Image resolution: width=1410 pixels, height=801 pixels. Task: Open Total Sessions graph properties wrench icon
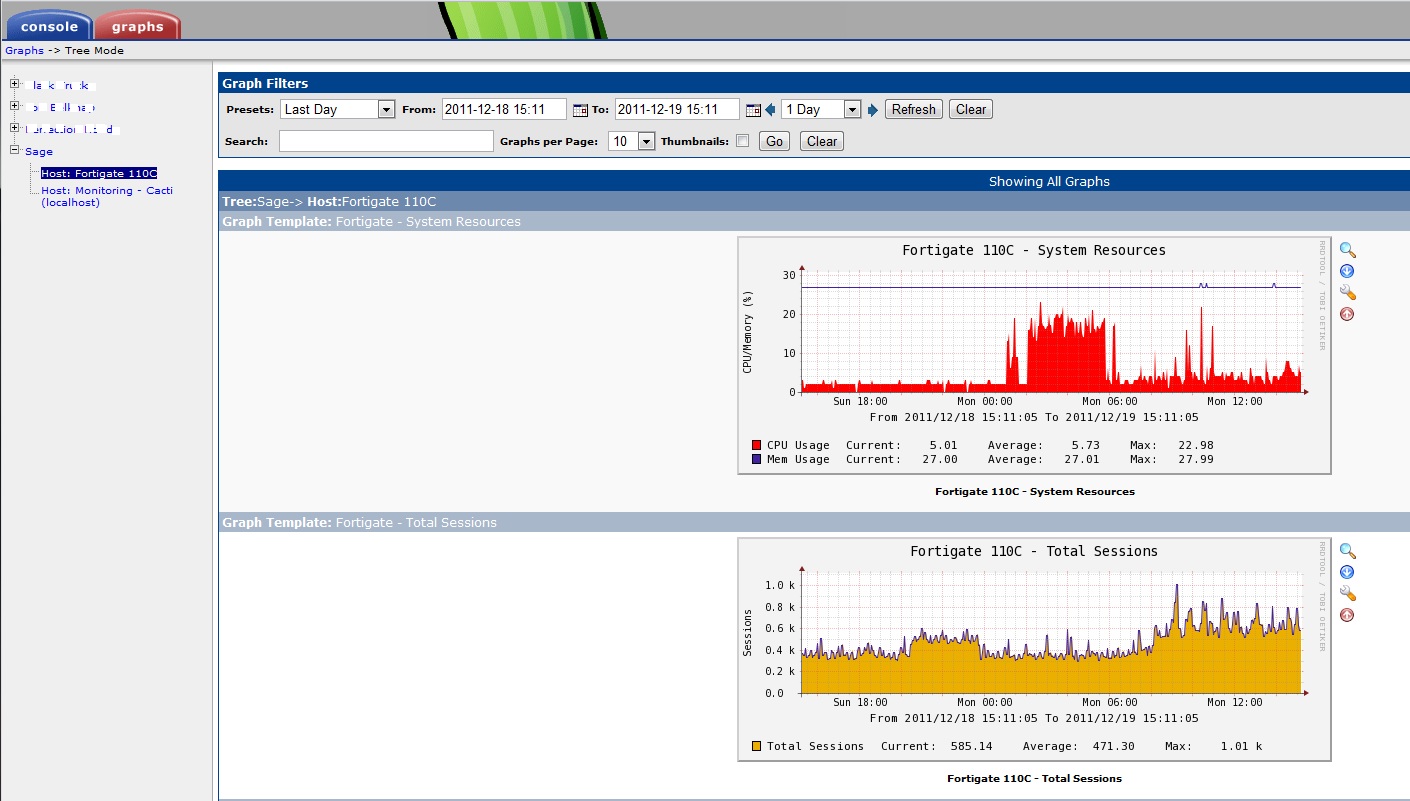coord(1347,593)
